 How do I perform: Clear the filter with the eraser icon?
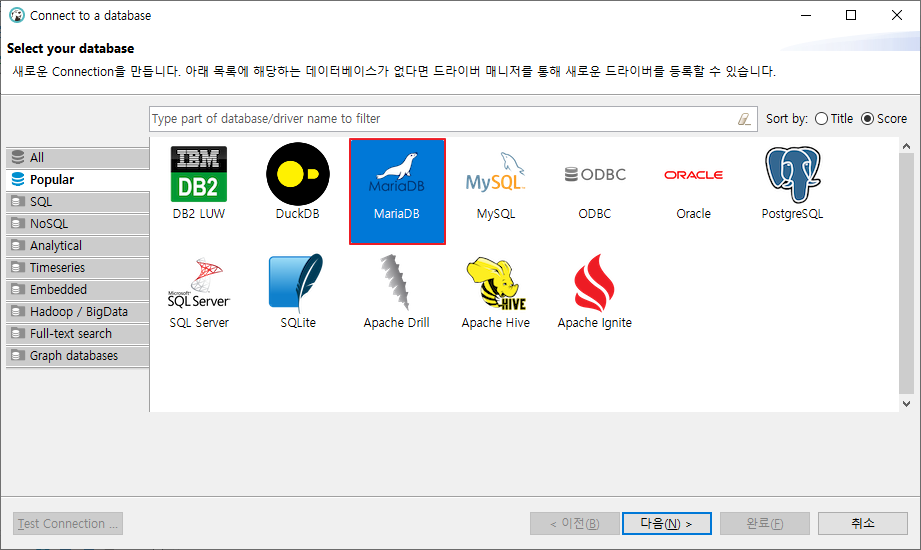coord(744,119)
